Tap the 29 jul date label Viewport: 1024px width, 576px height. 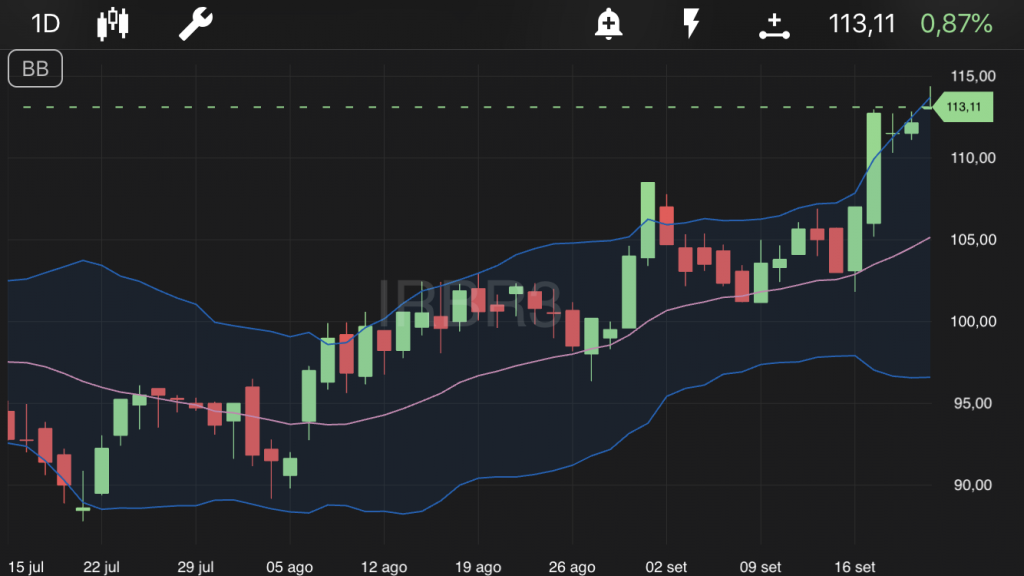[195, 567]
